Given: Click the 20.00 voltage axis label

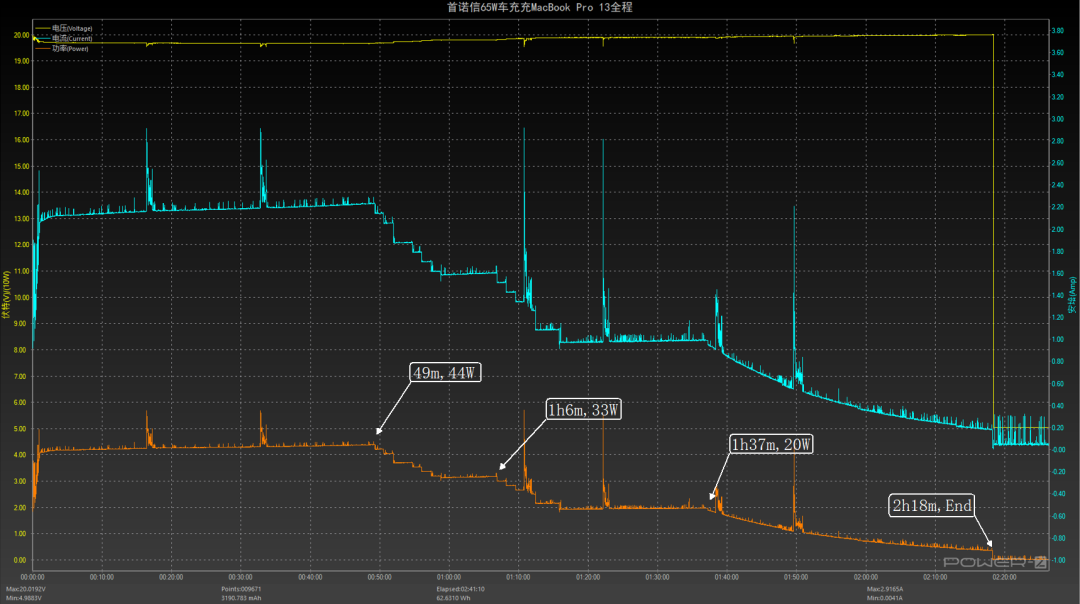Looking at the screenshot, I should tap(21, 35).
